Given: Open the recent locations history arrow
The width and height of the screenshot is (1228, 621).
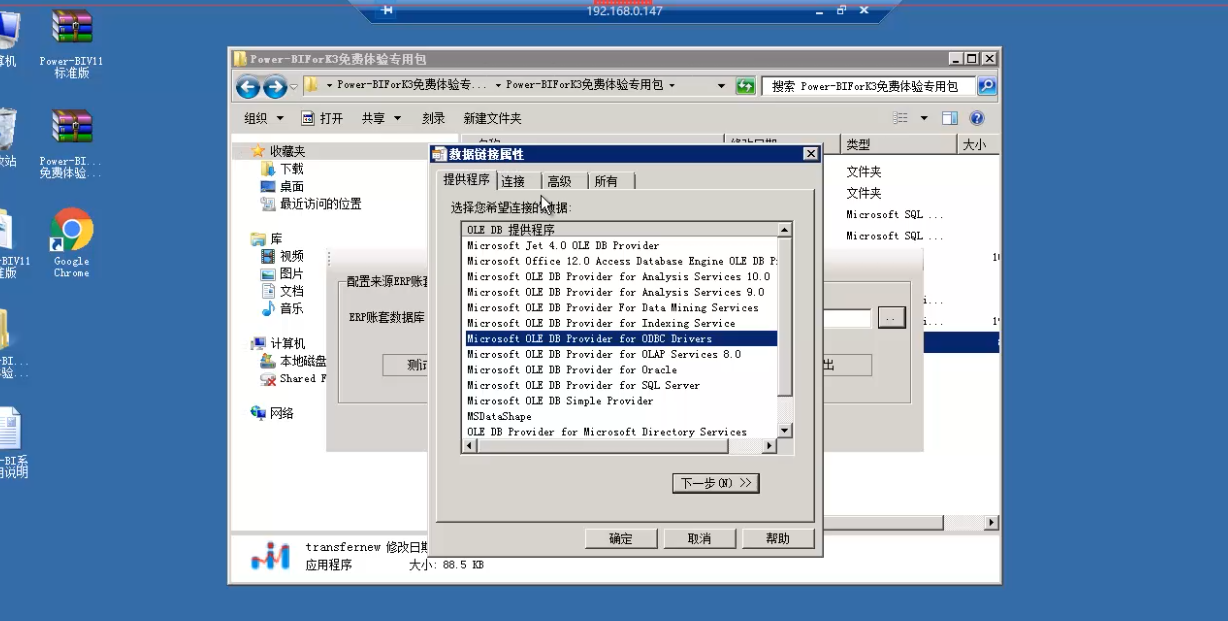Looking at the screenshot, I should coord(293,87).
